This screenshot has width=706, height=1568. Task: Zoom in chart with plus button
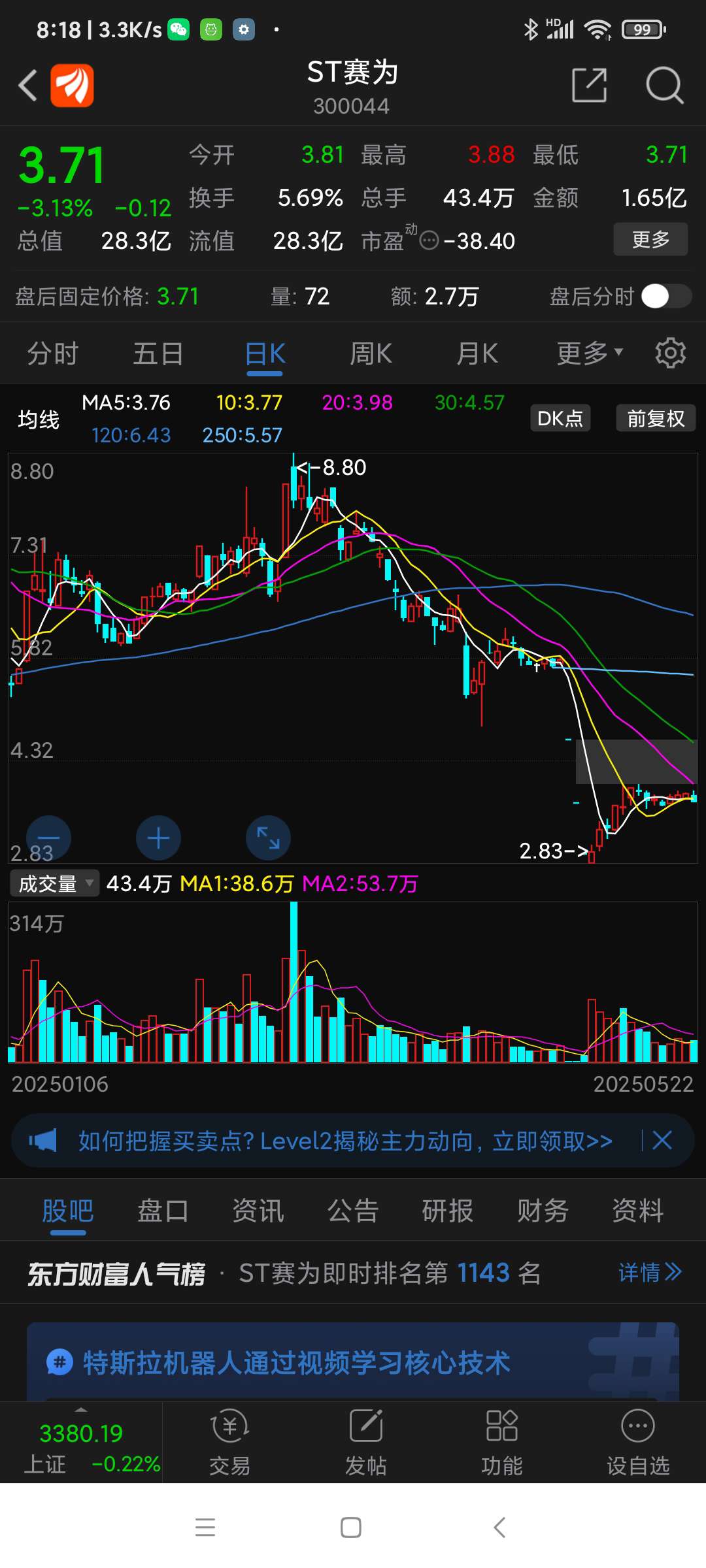158,838
